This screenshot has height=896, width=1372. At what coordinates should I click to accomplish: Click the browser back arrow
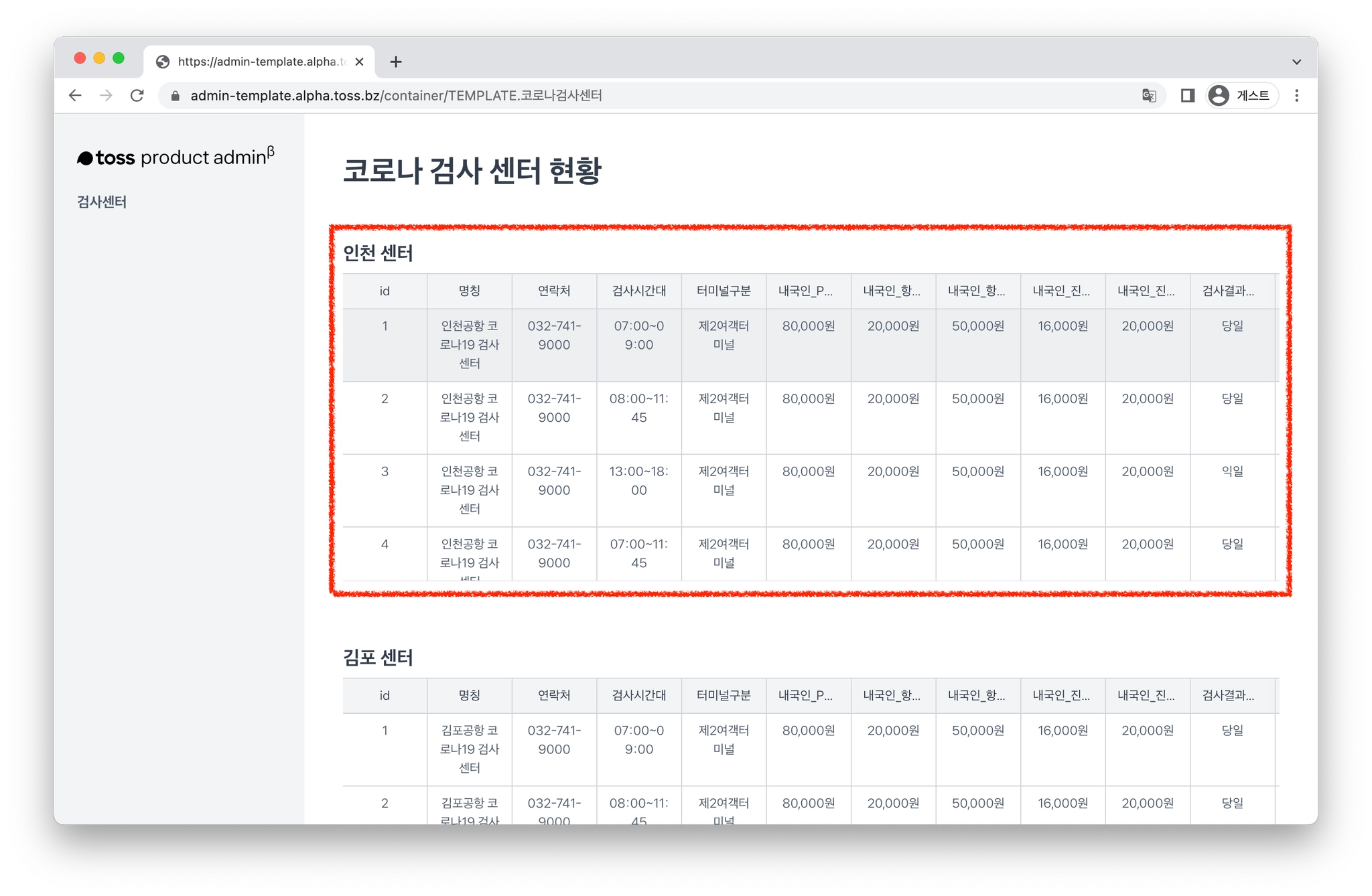[x=75, y=96]
